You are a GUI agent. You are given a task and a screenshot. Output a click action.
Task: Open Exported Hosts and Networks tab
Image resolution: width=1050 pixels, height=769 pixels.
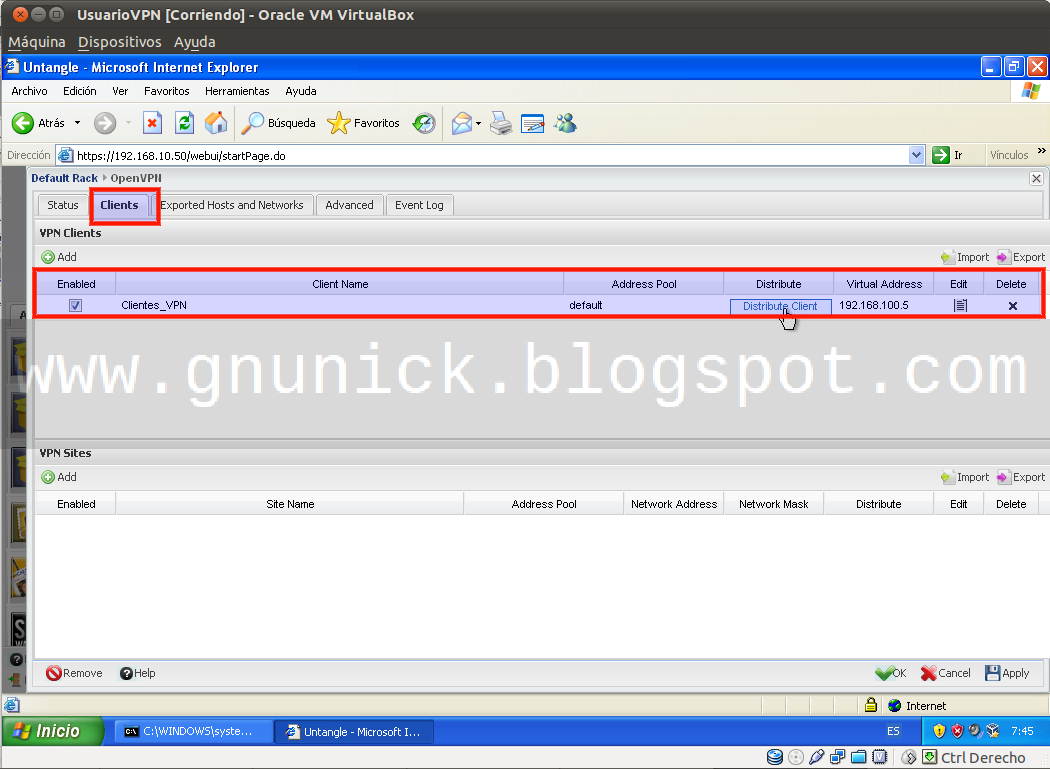click(x=232, y=205)
